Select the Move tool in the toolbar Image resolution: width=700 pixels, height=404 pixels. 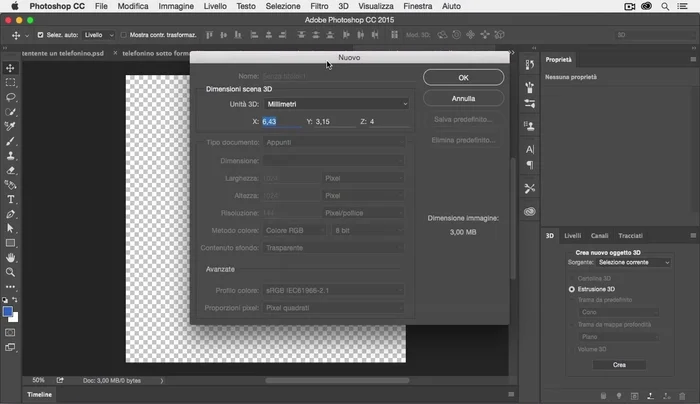click(11, 68)
